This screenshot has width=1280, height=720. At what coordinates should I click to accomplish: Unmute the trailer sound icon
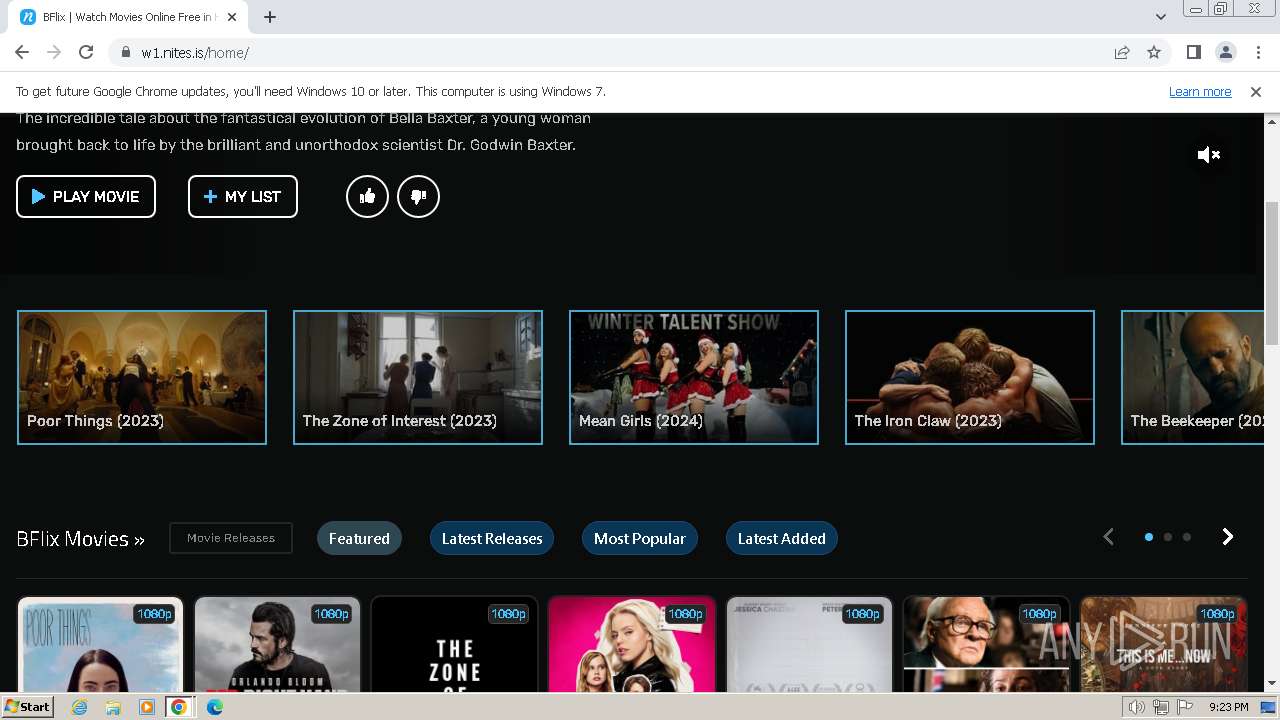[x=1209, y=155]
